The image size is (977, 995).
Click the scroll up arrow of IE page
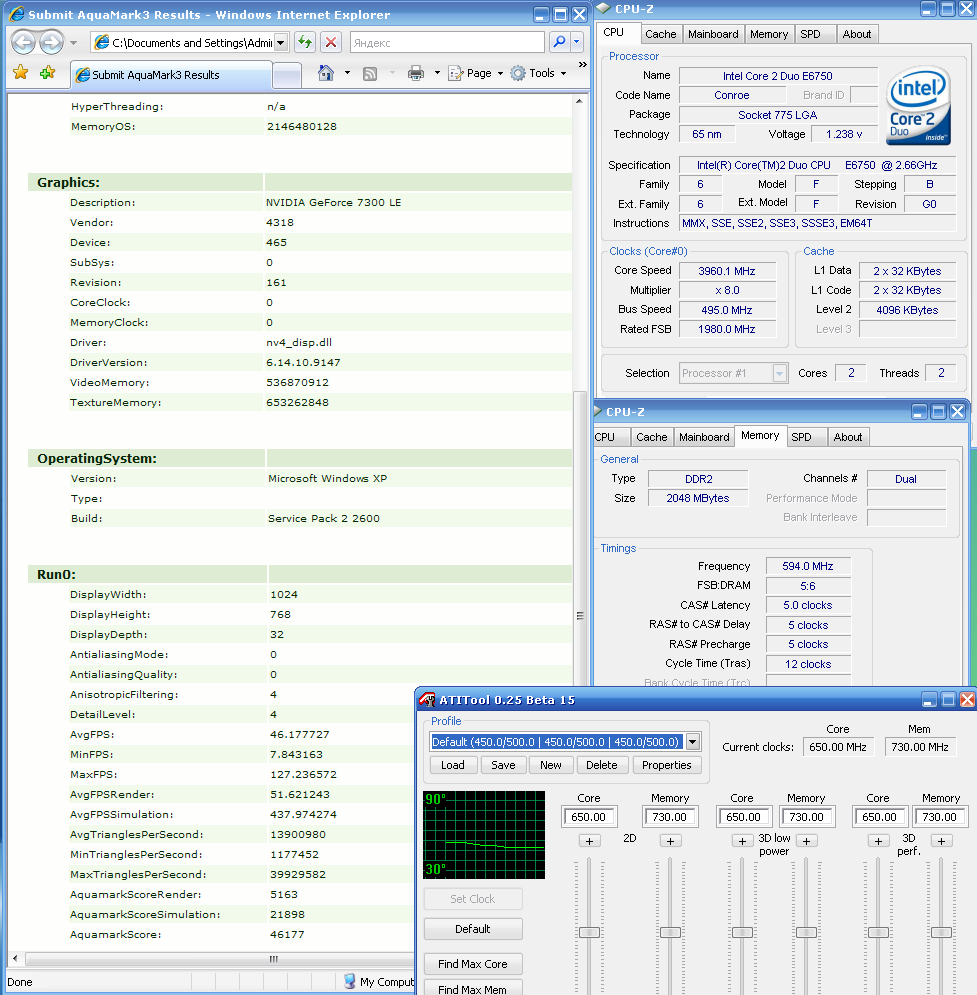tap(579, 101)
